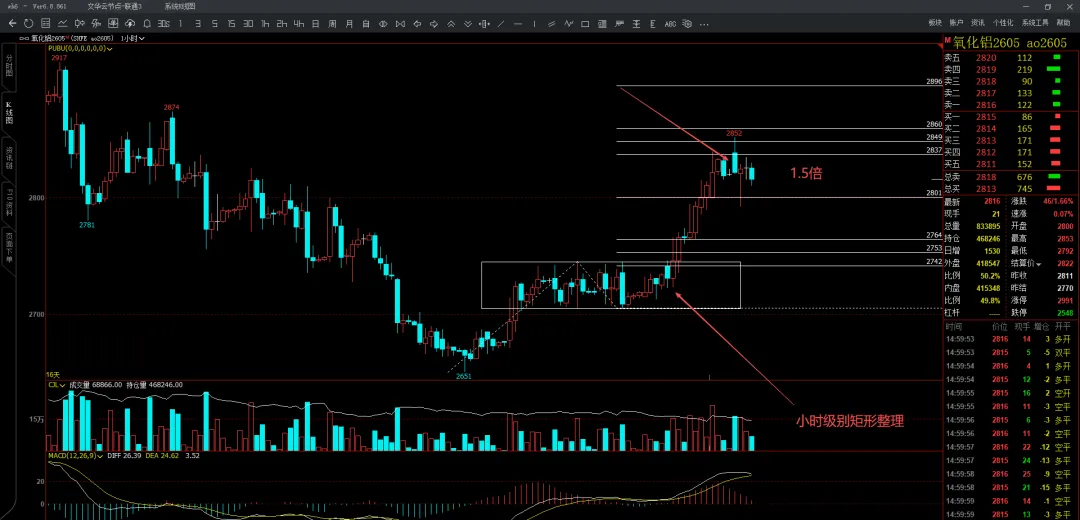Click the eye icon in toolbar
Screen dimensions: 1080x520
[x=383, y=23]
